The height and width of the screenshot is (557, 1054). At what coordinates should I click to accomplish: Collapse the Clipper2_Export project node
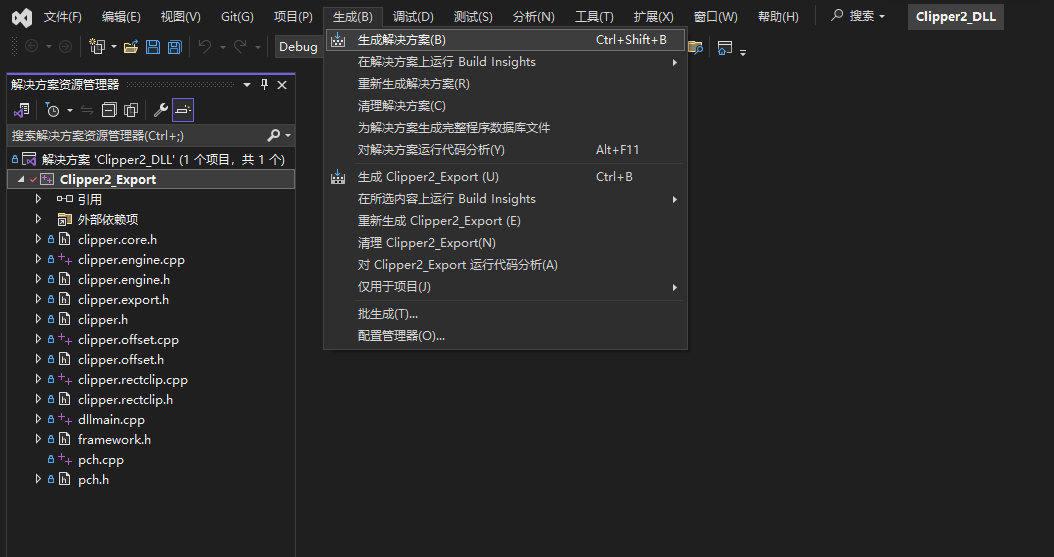pos(21,179)
